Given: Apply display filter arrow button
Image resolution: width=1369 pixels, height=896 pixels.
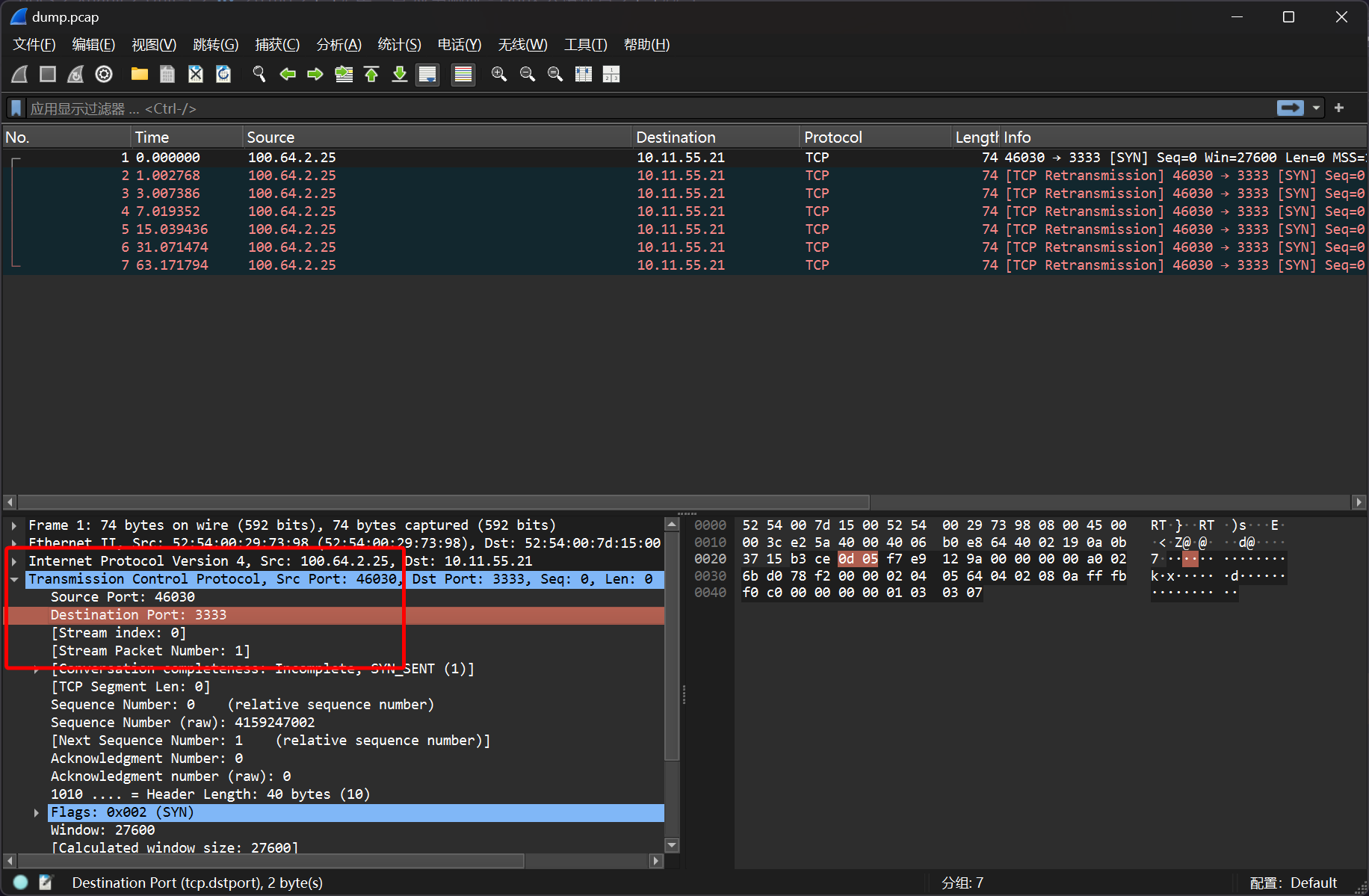Looking at the screenshot, I should [1291, 108].
